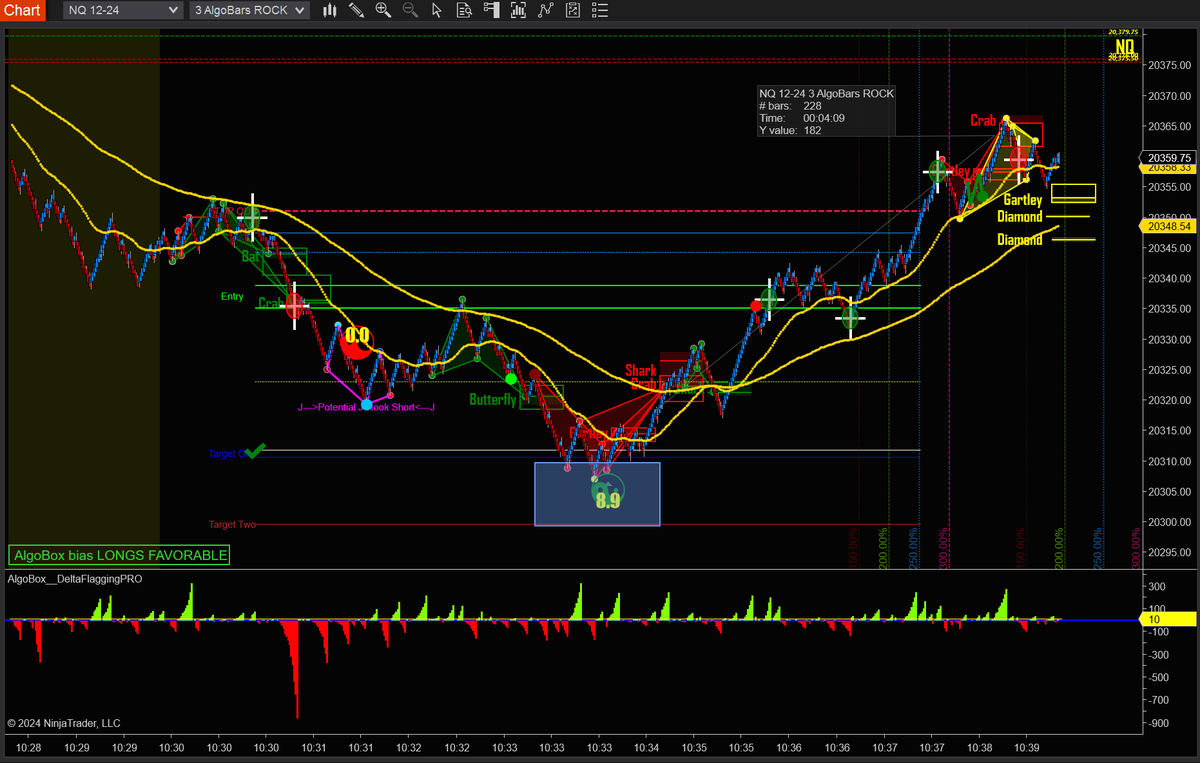Click the Time: 00:04:09 data box row

pyautogui.click(x=802, y=118)
